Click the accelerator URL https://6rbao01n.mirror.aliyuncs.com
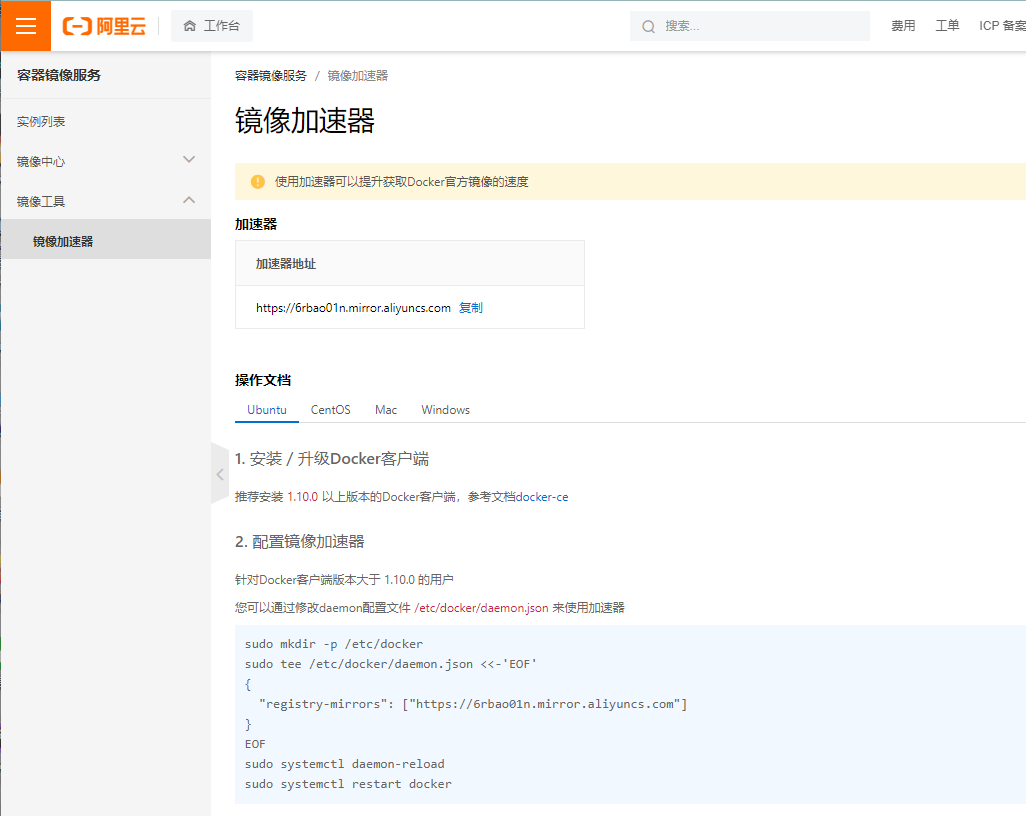Viewport: 1026px width, 816px height. pos(353,308)
